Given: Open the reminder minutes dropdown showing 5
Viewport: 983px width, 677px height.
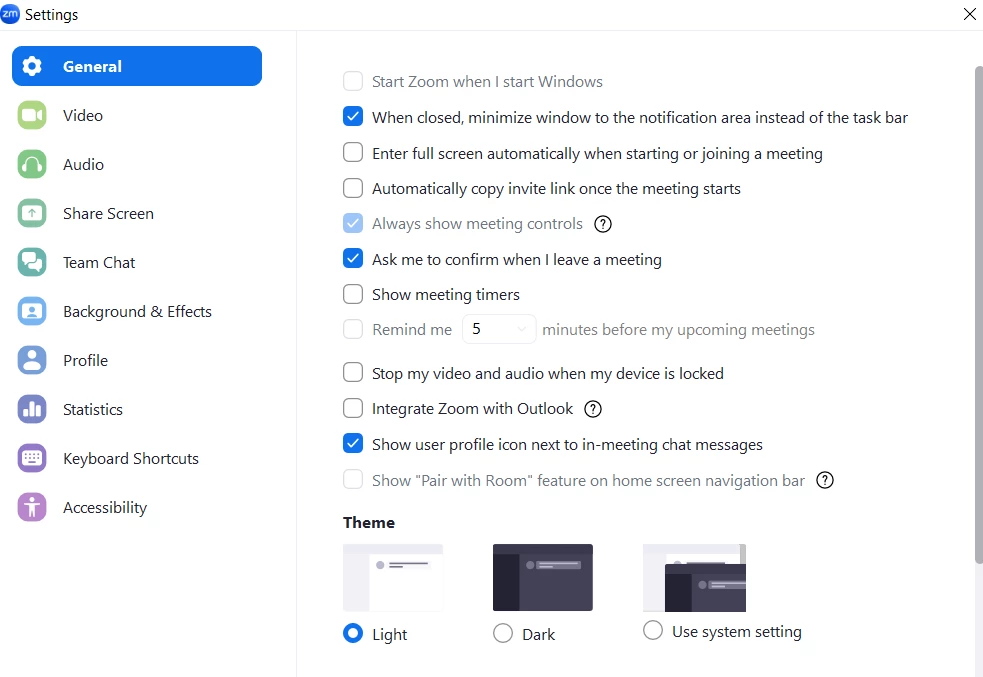Looking at the screenshot, I should point(499,329).
